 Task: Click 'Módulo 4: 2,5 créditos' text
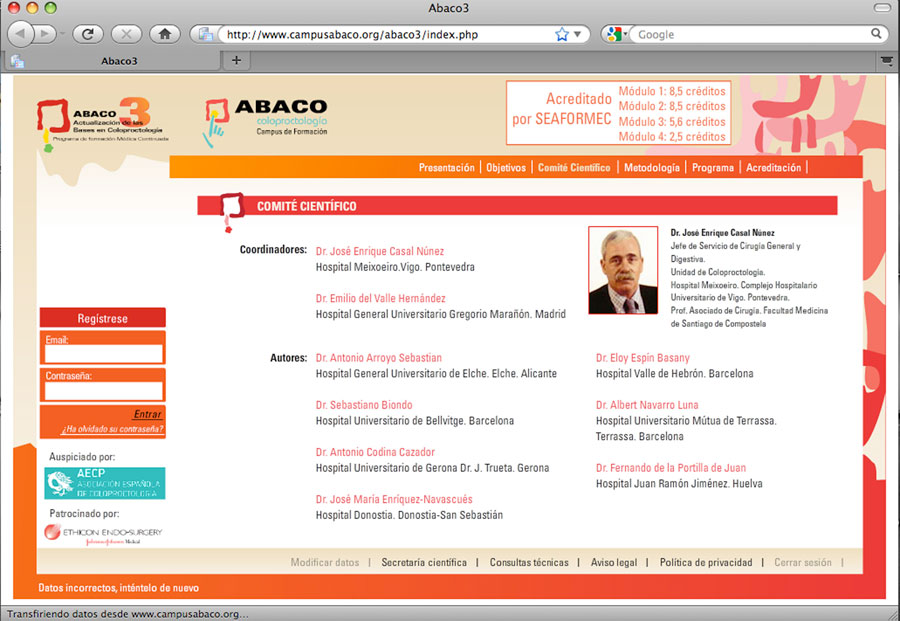672,137
